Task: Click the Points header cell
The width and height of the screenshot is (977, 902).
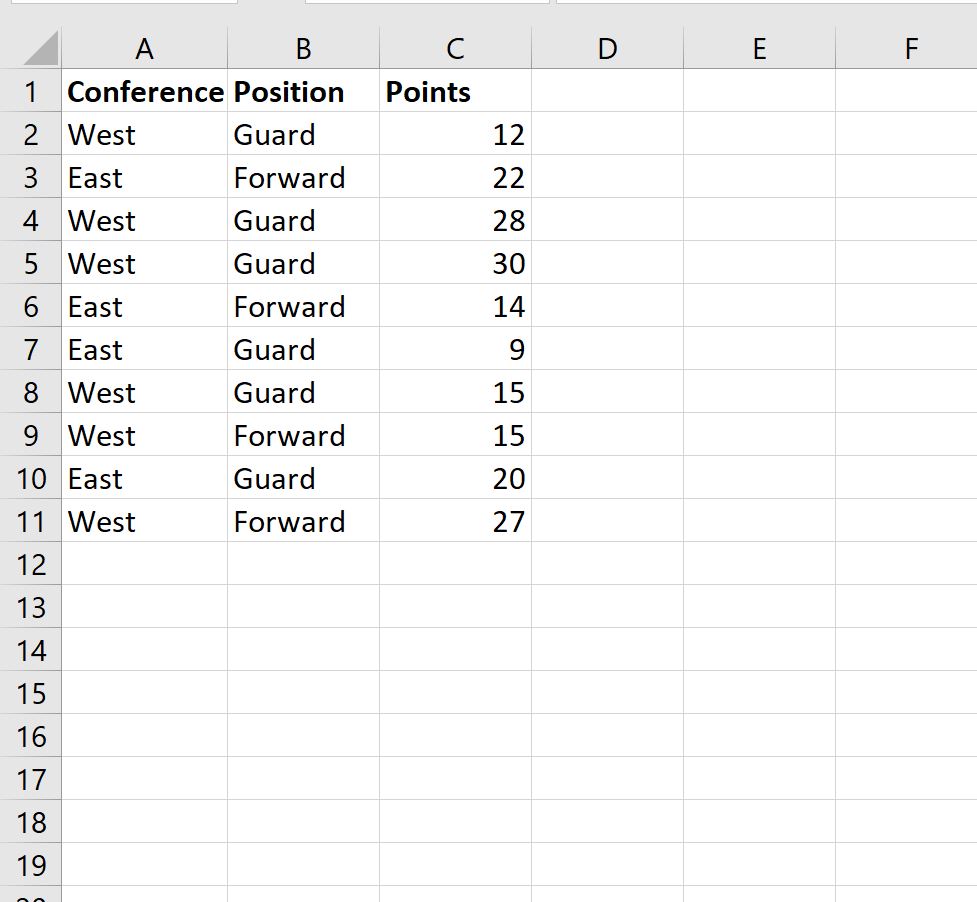Action: [455, 91]
